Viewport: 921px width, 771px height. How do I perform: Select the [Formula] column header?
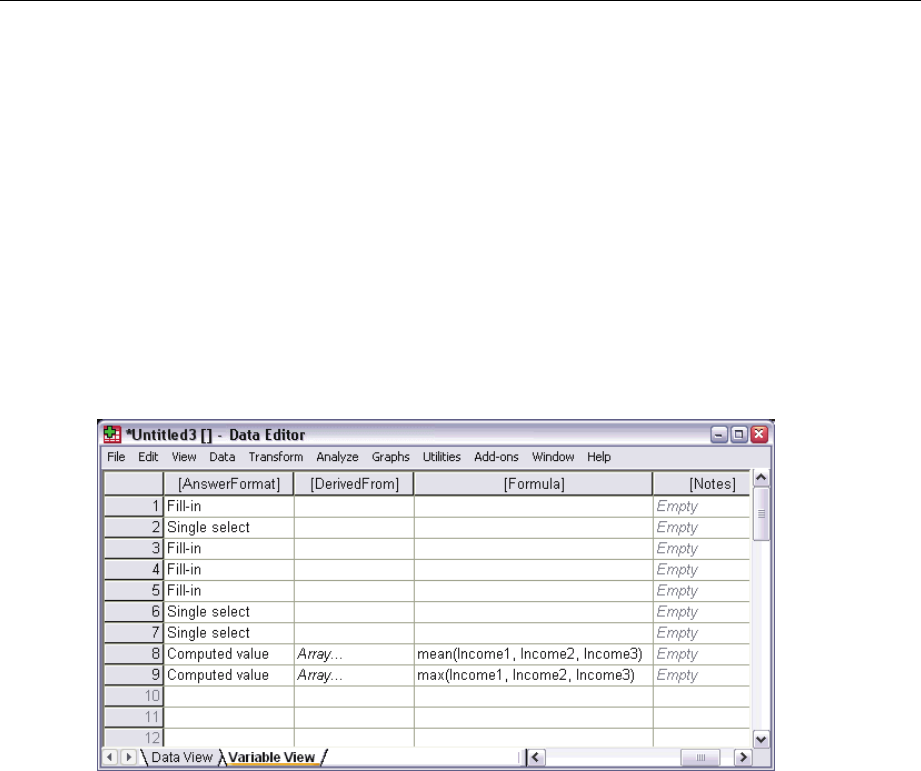533,484
